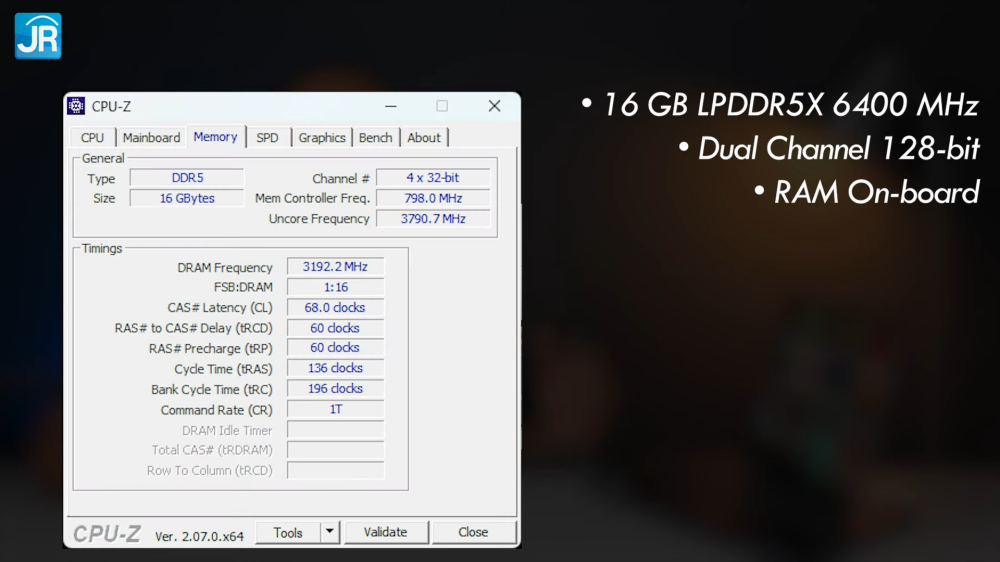Click the Bank Cycle Time (tRC) label
Viewport: 1000px width, 562px height.
(x=212, y=390)
